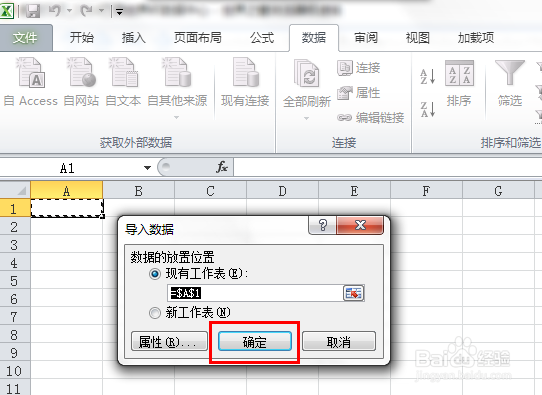Customize the Quick Access Toolbar dropdown
542x395 pixels.
(x=119, y=12)
